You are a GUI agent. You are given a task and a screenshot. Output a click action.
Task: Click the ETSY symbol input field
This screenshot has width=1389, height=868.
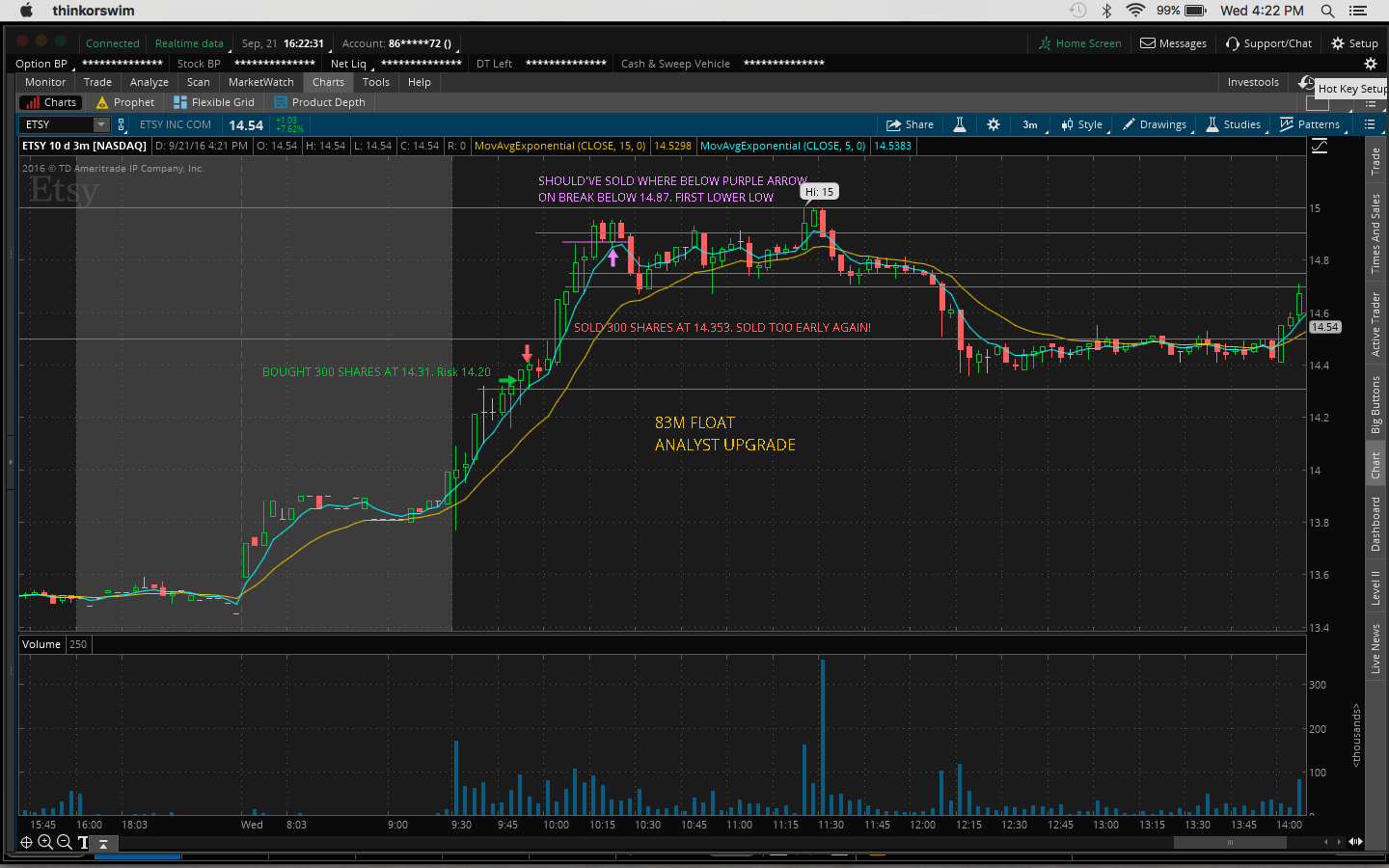pos(58,124)
